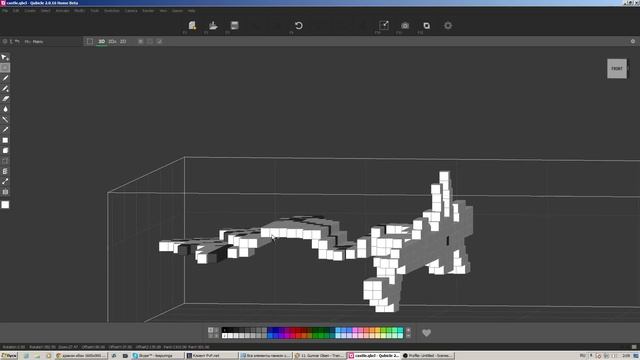The height and width of the screenshot is (360, 640).
Task: Toggle the last checkmark display icon after 2D
Action: click(x=159, y=41)
